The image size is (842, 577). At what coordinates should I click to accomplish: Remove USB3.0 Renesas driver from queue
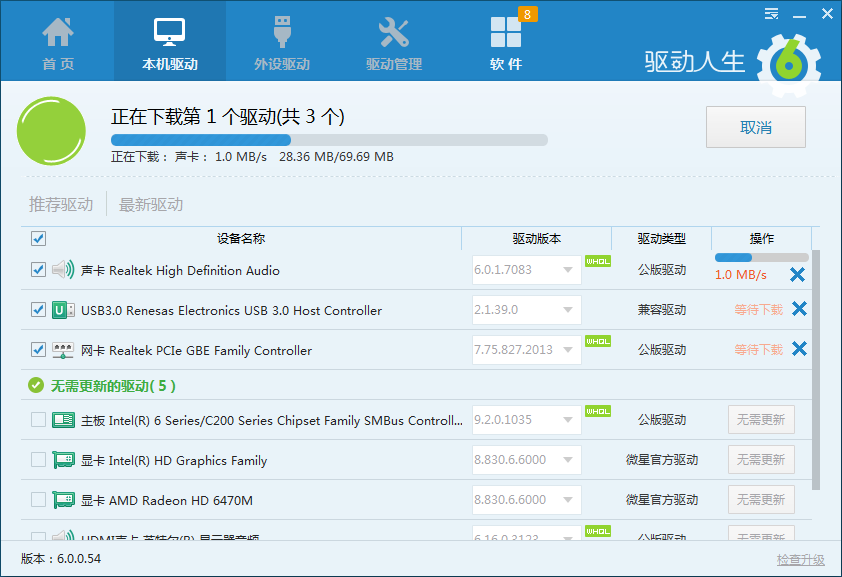point(798,309)
